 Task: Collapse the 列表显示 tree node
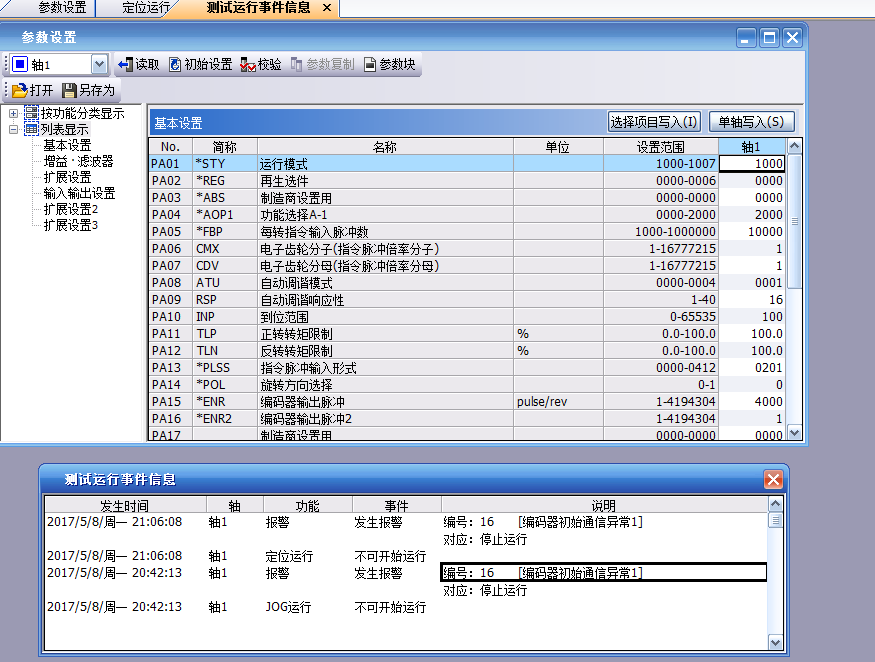(14, 129)
